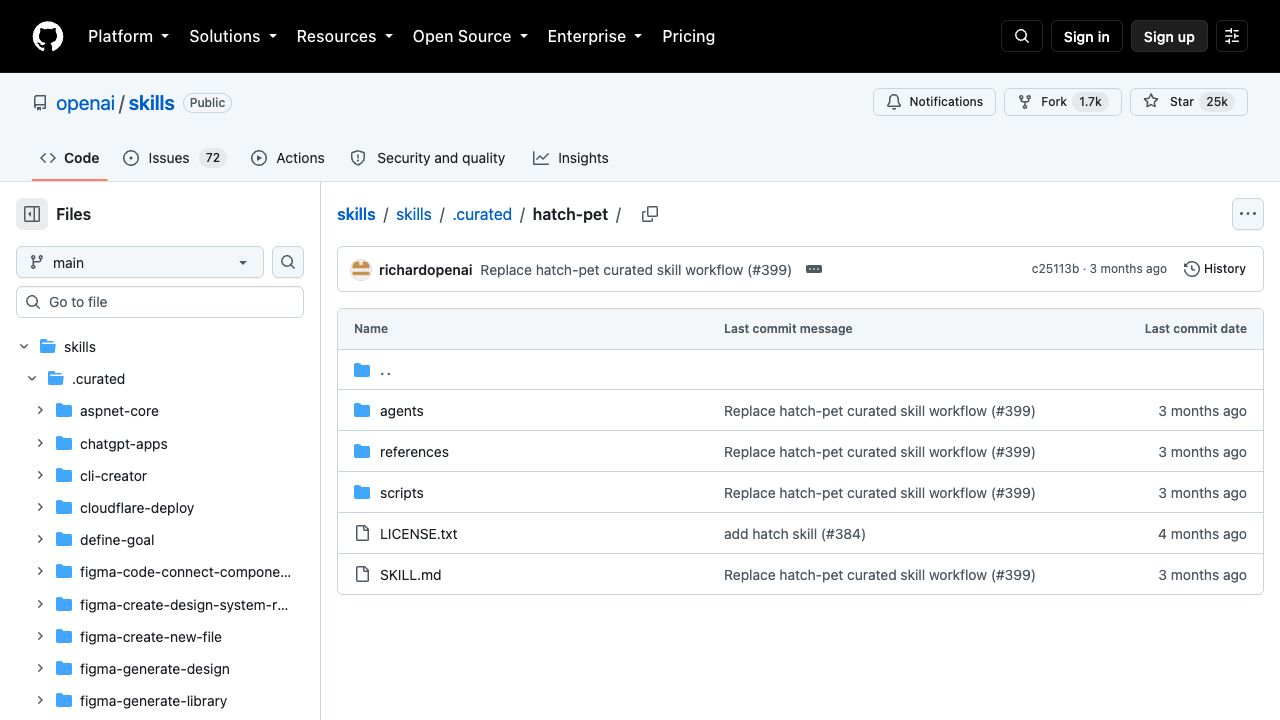This screenshot has height=720, width=1280.
Task: Copy the hatch-pet path to clipboard
Action: pyautogui.click(x=650, y=214)
